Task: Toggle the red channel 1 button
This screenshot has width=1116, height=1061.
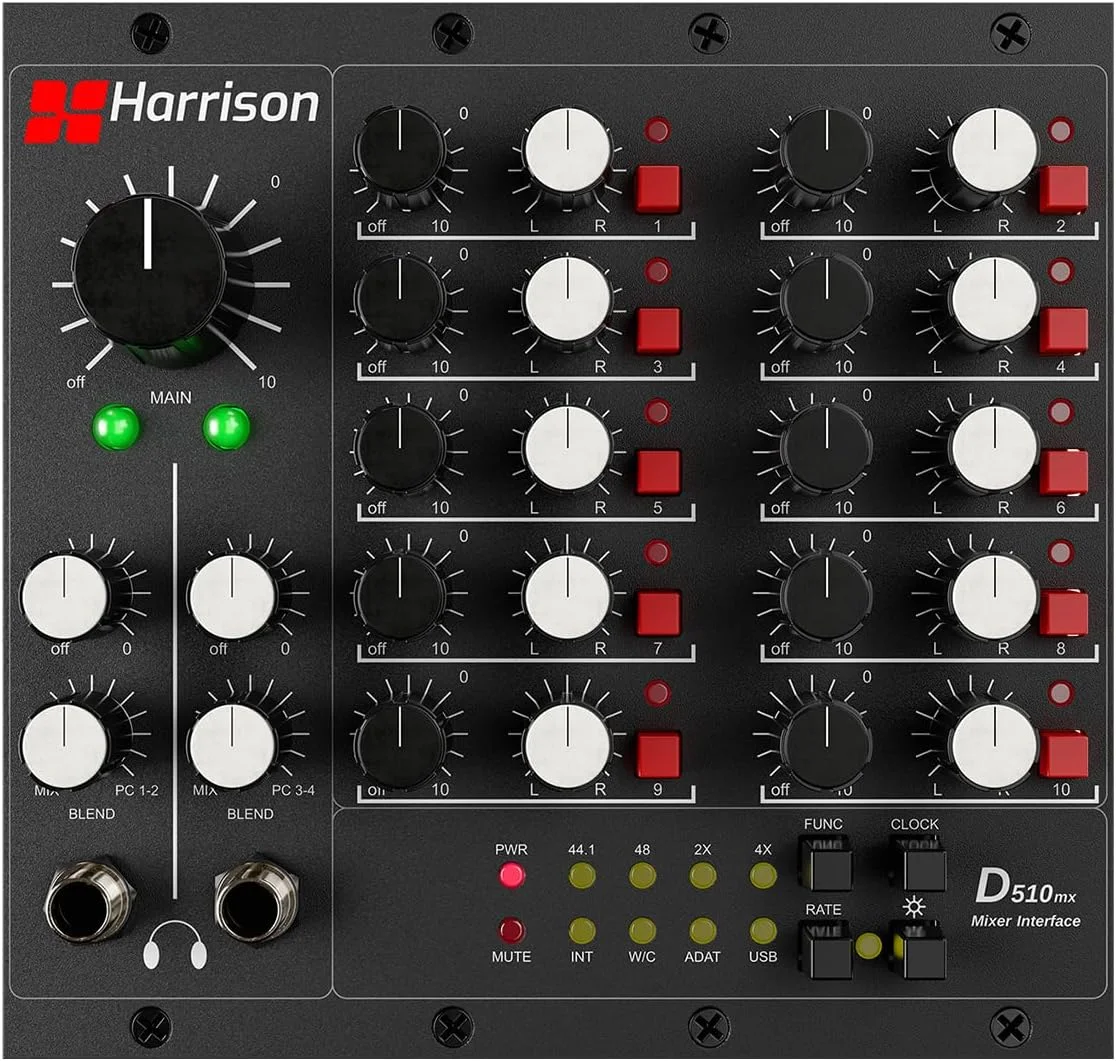Action: pos(658,188)
